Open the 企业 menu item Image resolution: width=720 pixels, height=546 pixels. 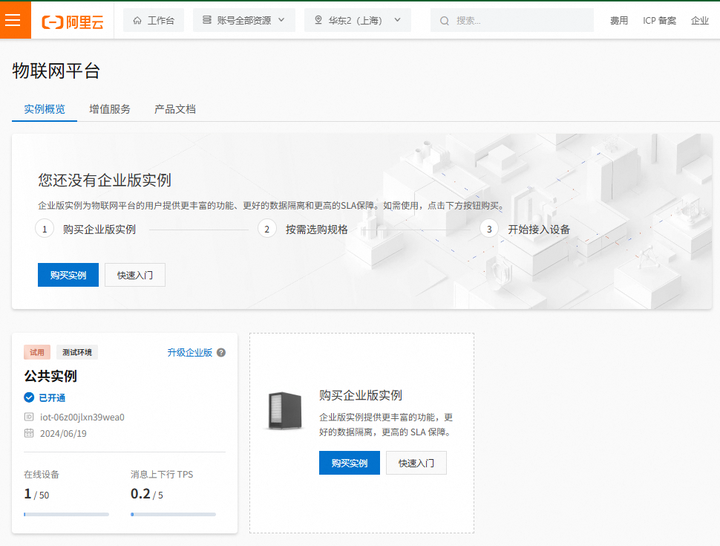click(x=700, y=21)
